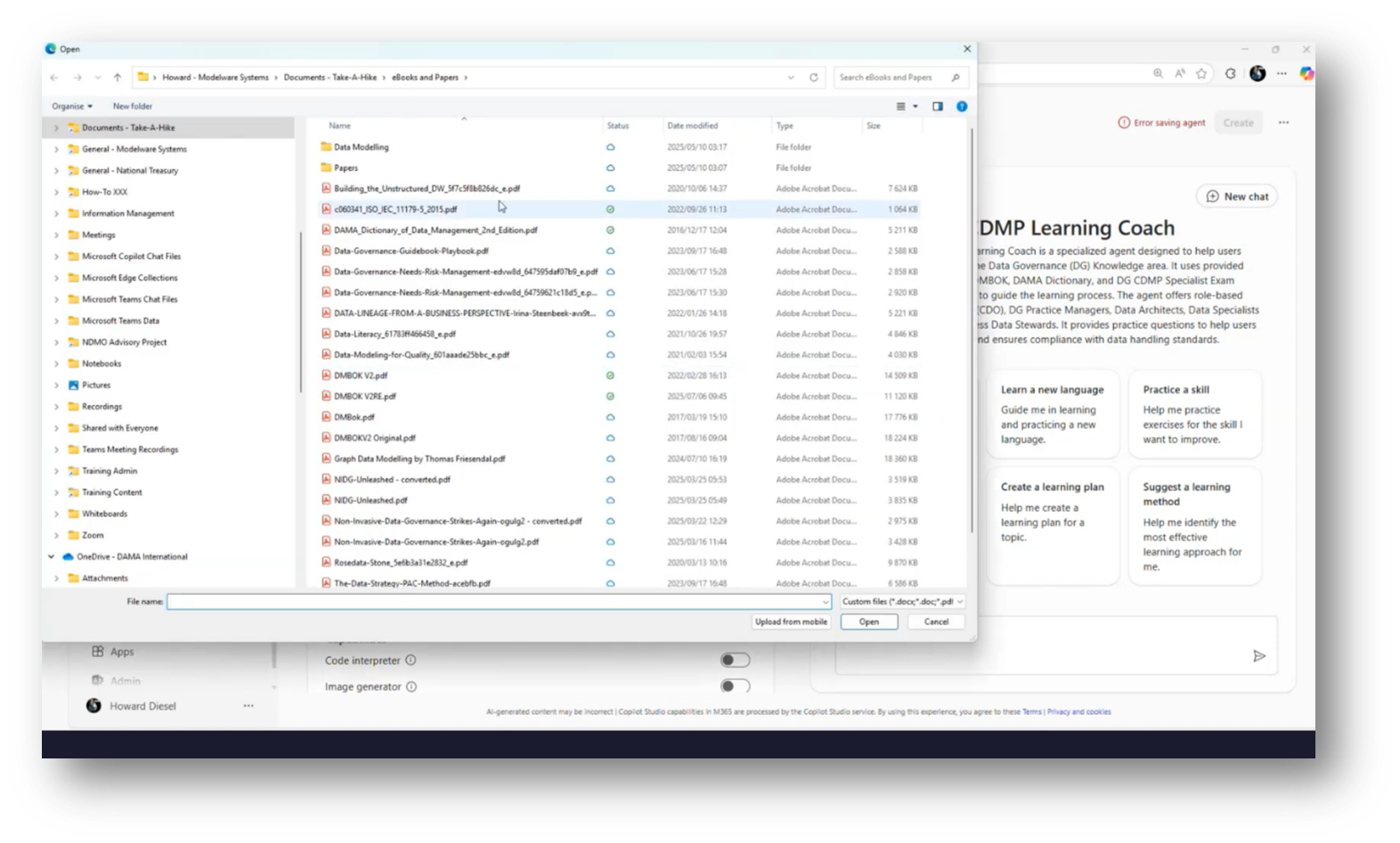1400x843 pixels.
Task: Click the send arrow in the chat box
Action: tap(1259, 656)
